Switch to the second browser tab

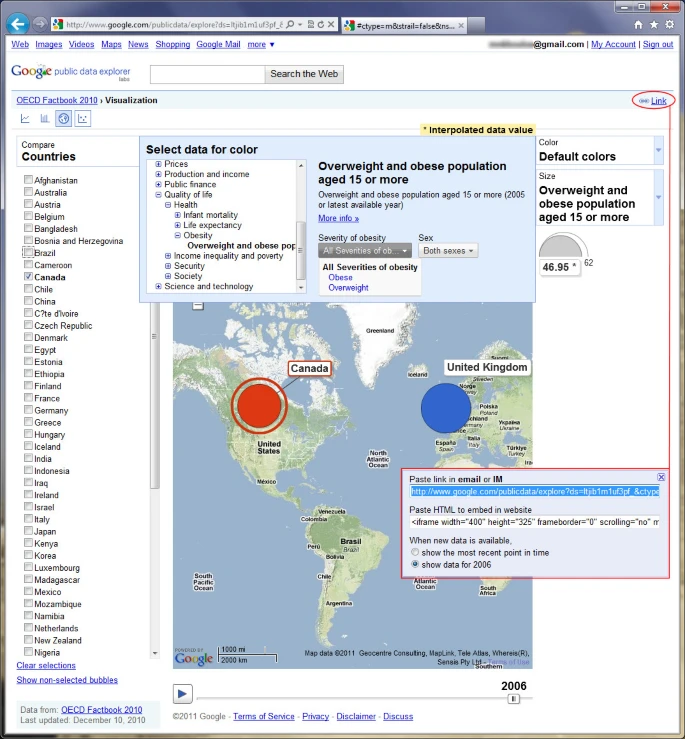click(404, 25)
